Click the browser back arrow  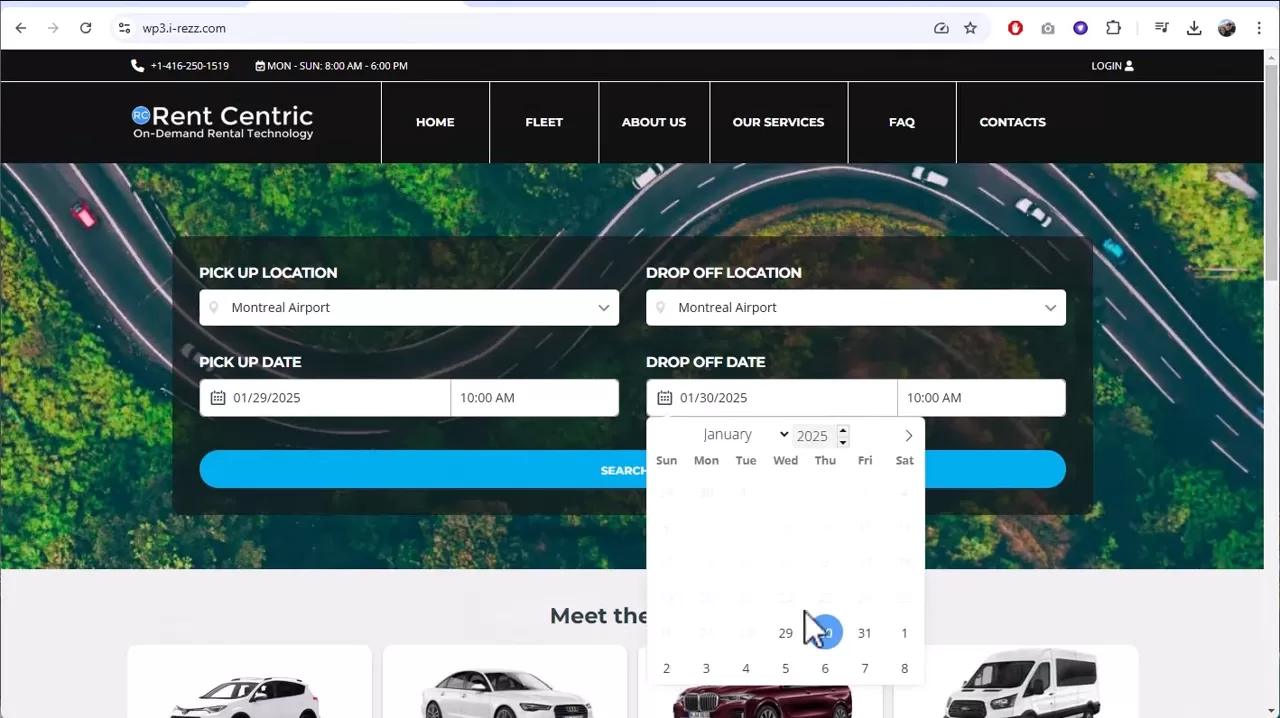click(x=21, y=28)
